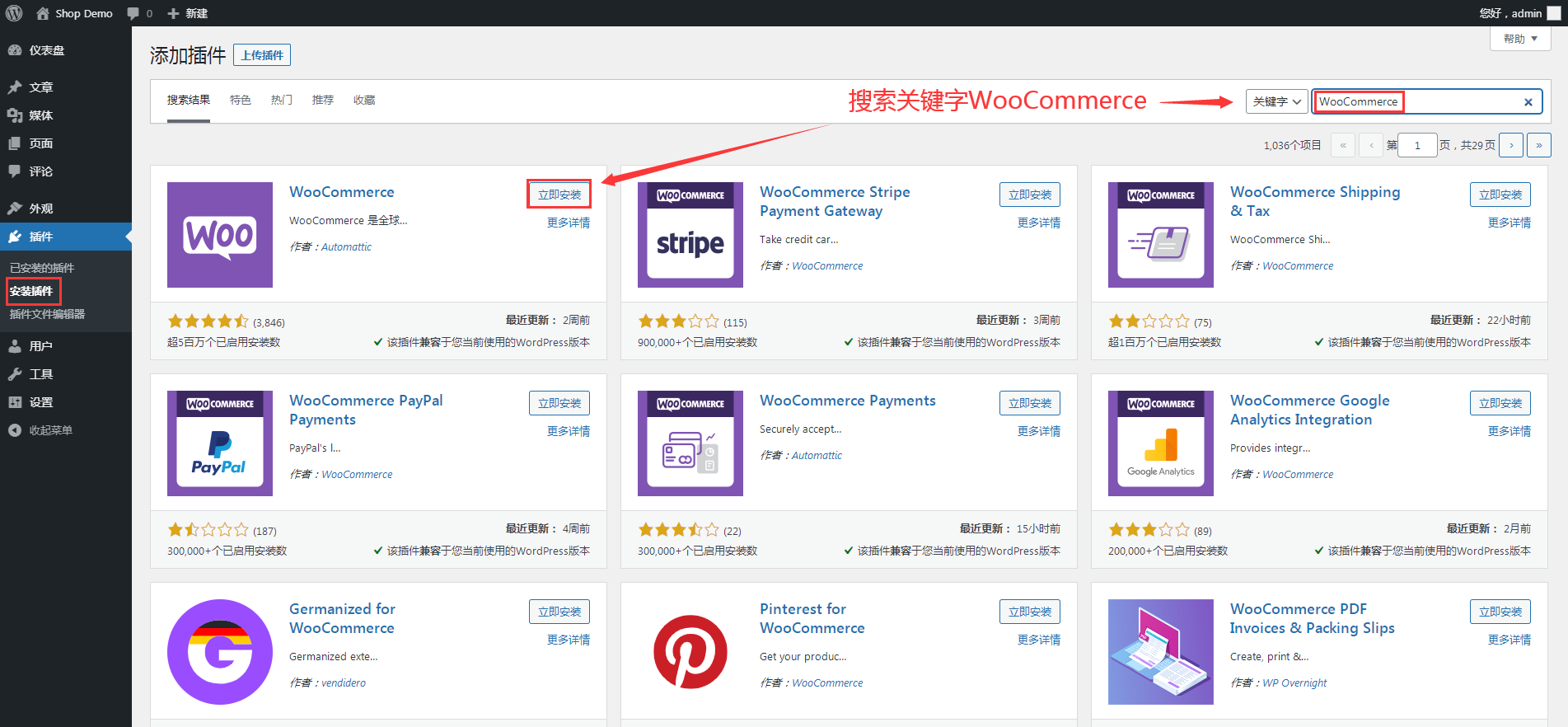Open 页面 pages menu

66,143
